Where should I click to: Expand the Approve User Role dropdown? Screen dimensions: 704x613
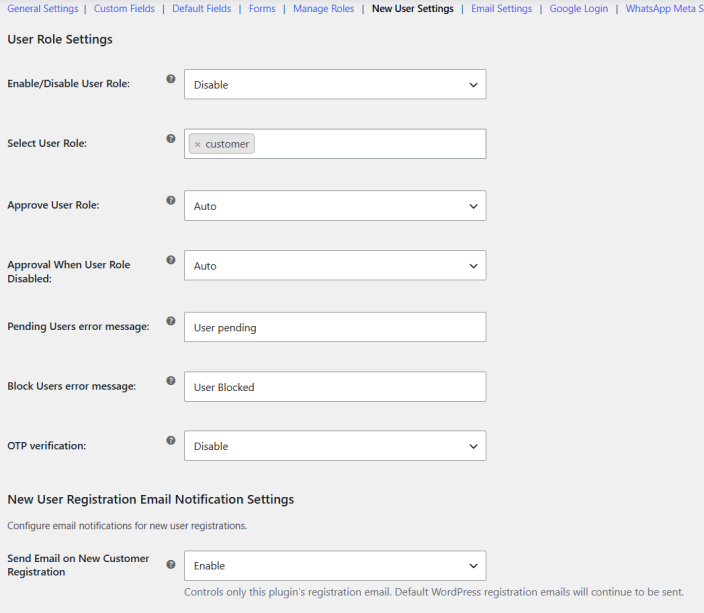(335, 206)
